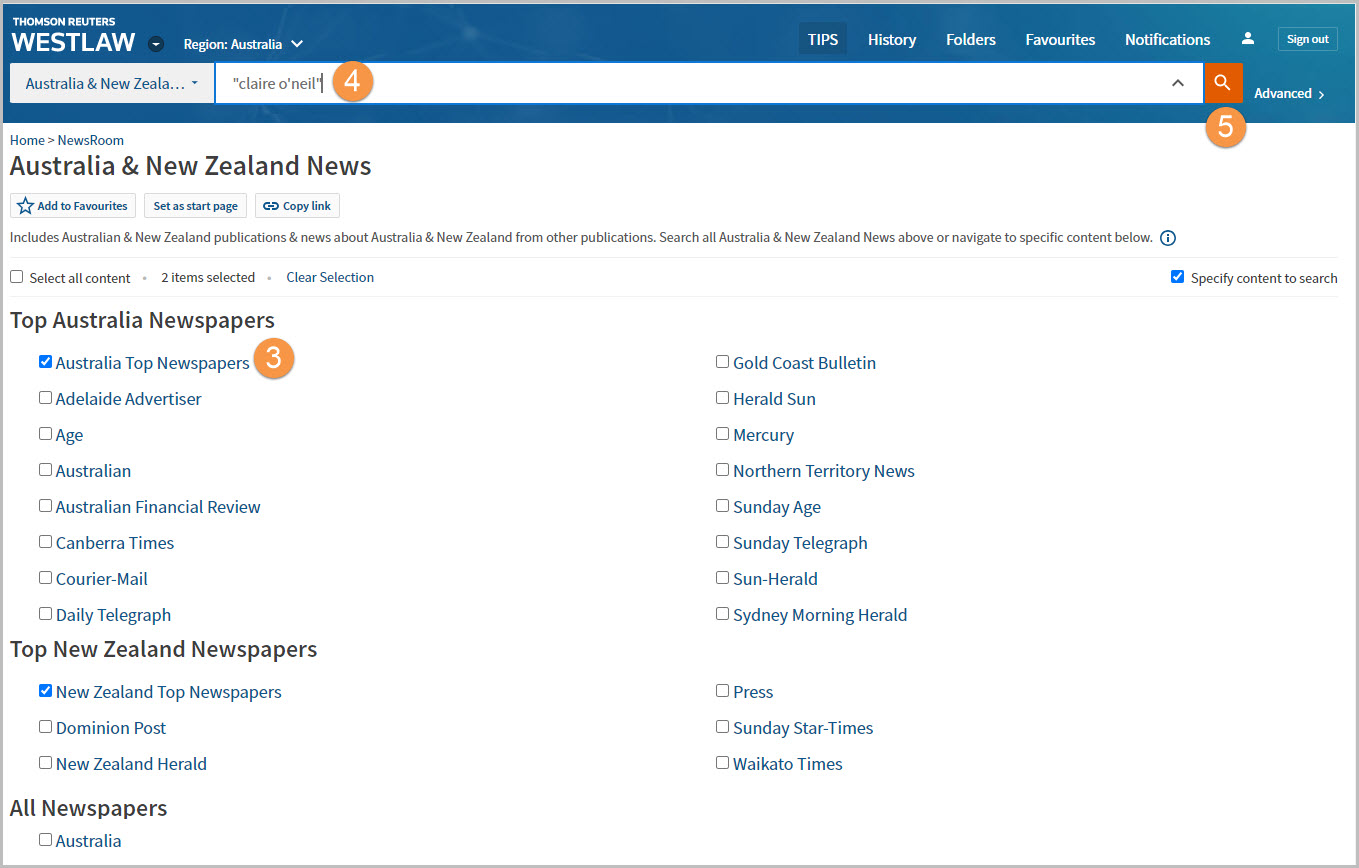Tick the Select all content checkbox
Image resolution: width=1359 pixels, height=868 pixels.
16,277
